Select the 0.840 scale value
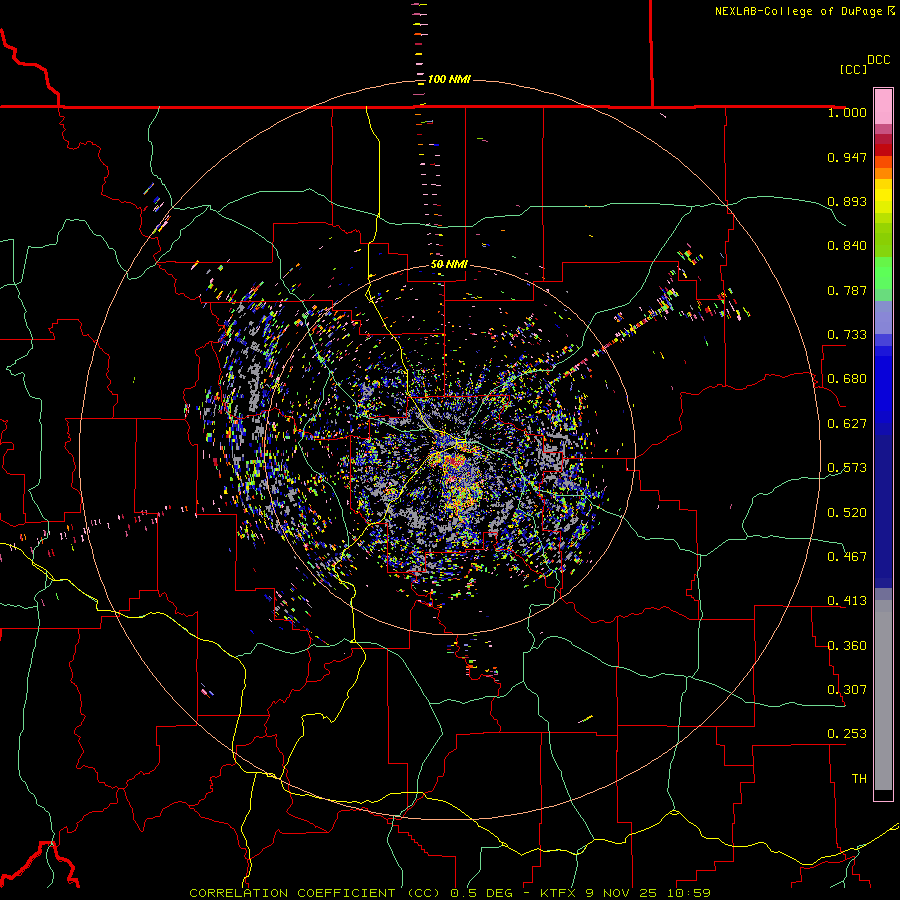This screenshot has width=900, height=900. tap(847, 246)
